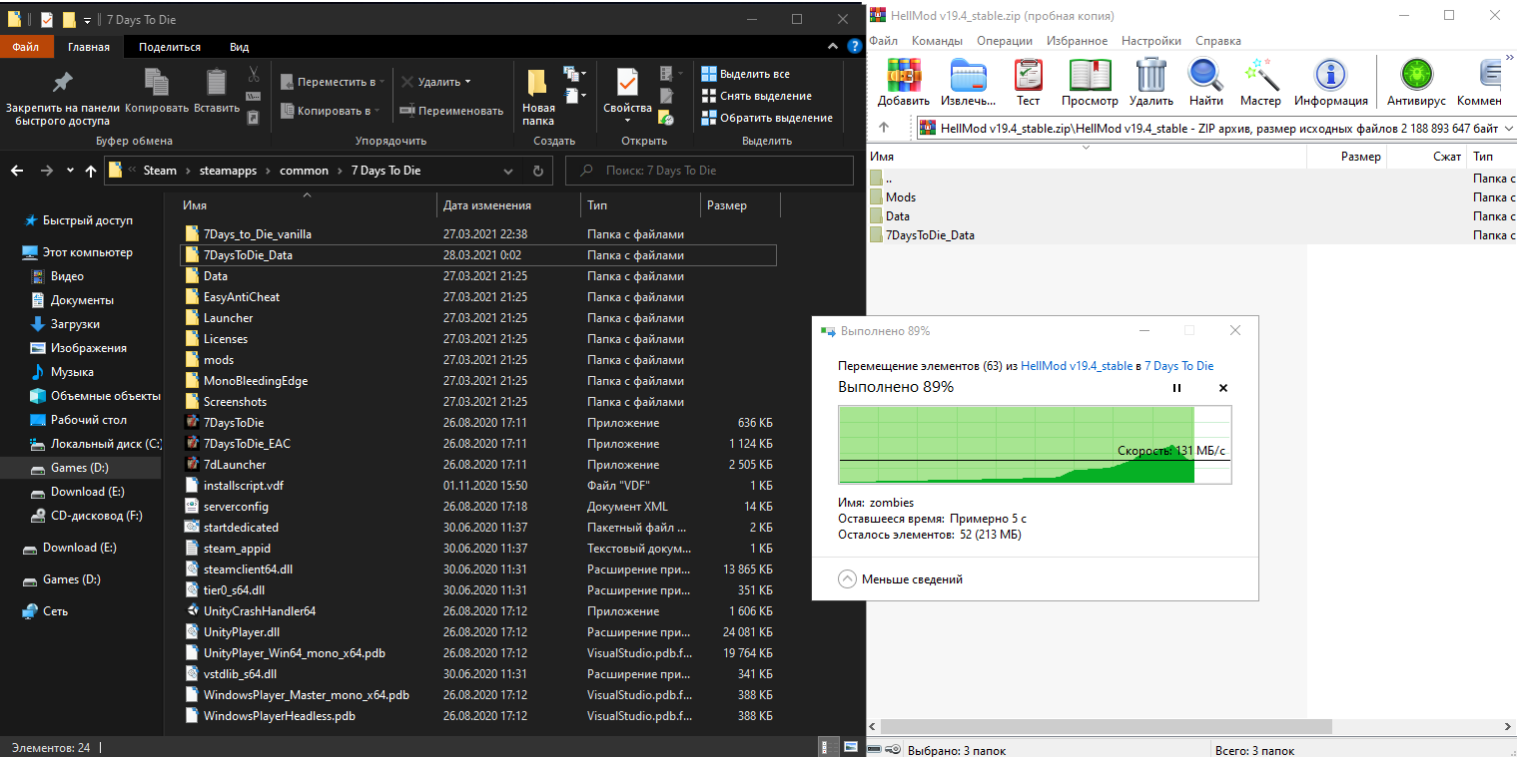
Task: Open the 7 Days To Die destination link
Action: [x=1179, y=366]
